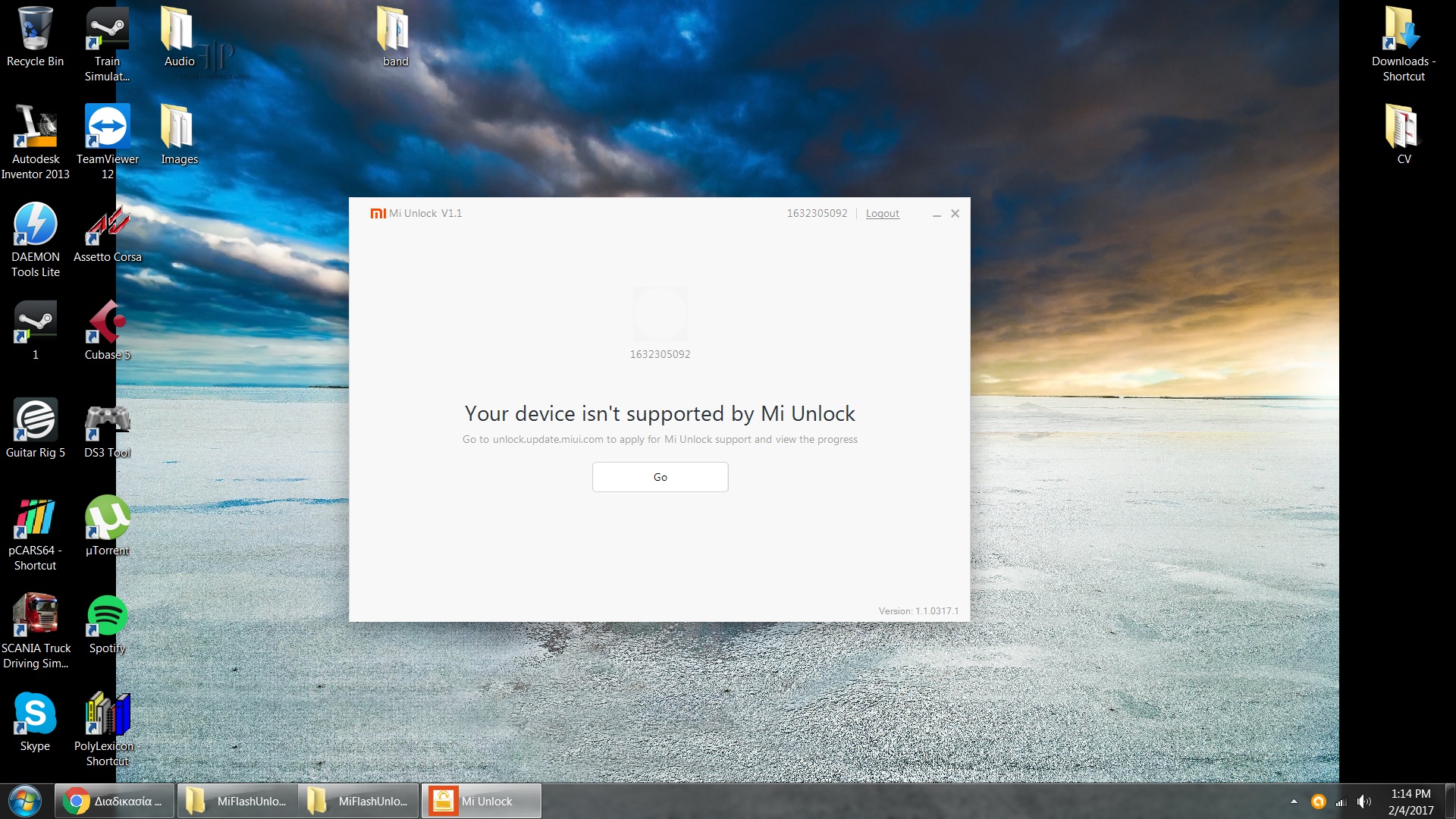Select the Spotify desktop shortcut
Screen dimensions: 1456x819
coord(107,617)
